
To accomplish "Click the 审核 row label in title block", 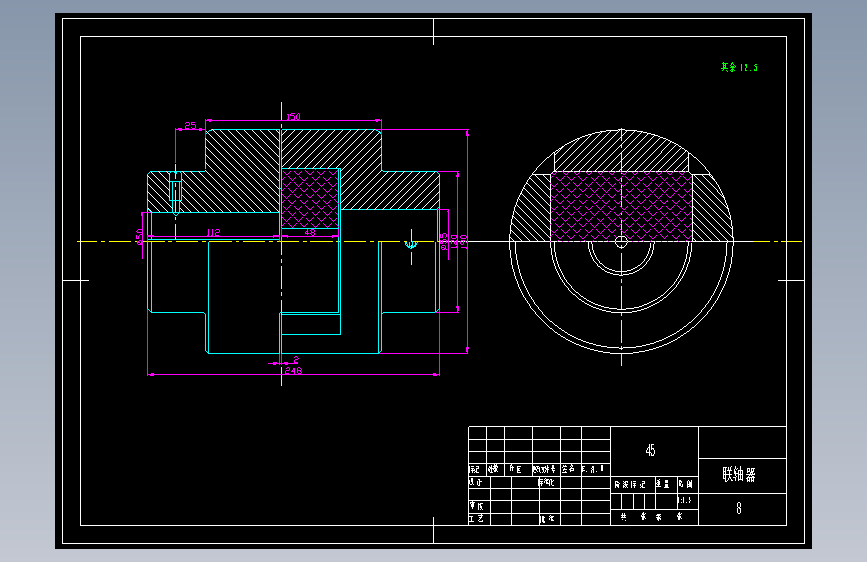I will coord(477,506).
